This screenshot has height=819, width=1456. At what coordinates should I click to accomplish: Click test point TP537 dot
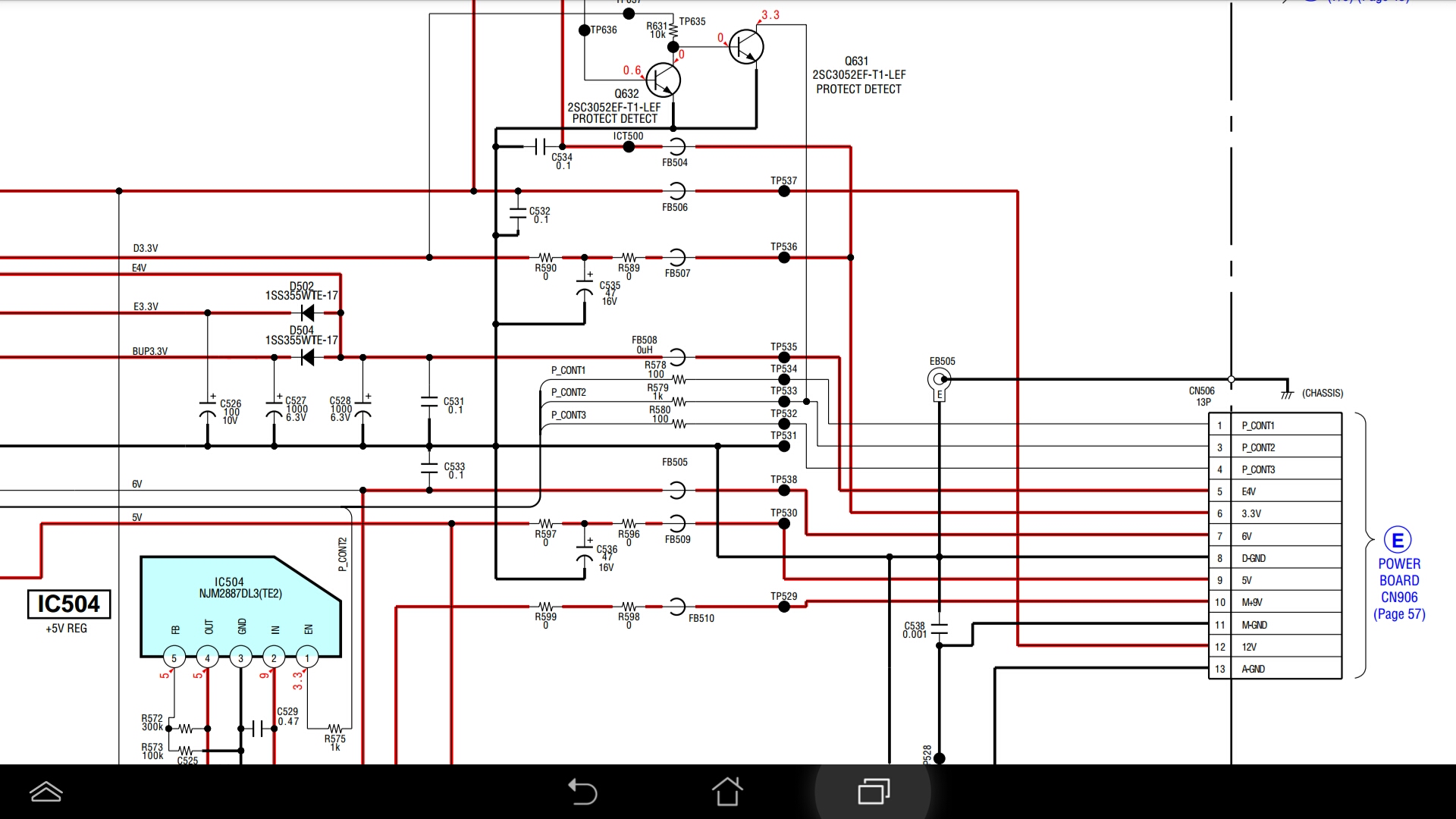(784, 191)
